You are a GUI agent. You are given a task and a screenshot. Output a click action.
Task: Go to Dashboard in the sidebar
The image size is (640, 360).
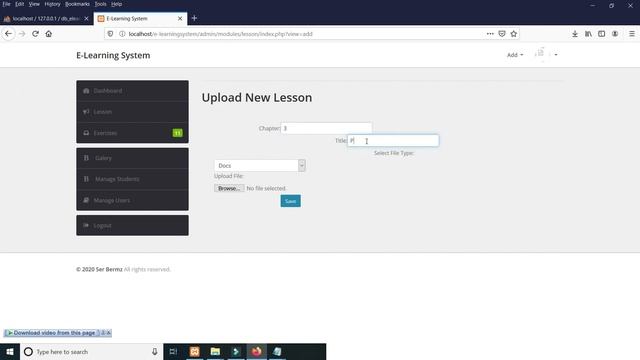[132, 91]
